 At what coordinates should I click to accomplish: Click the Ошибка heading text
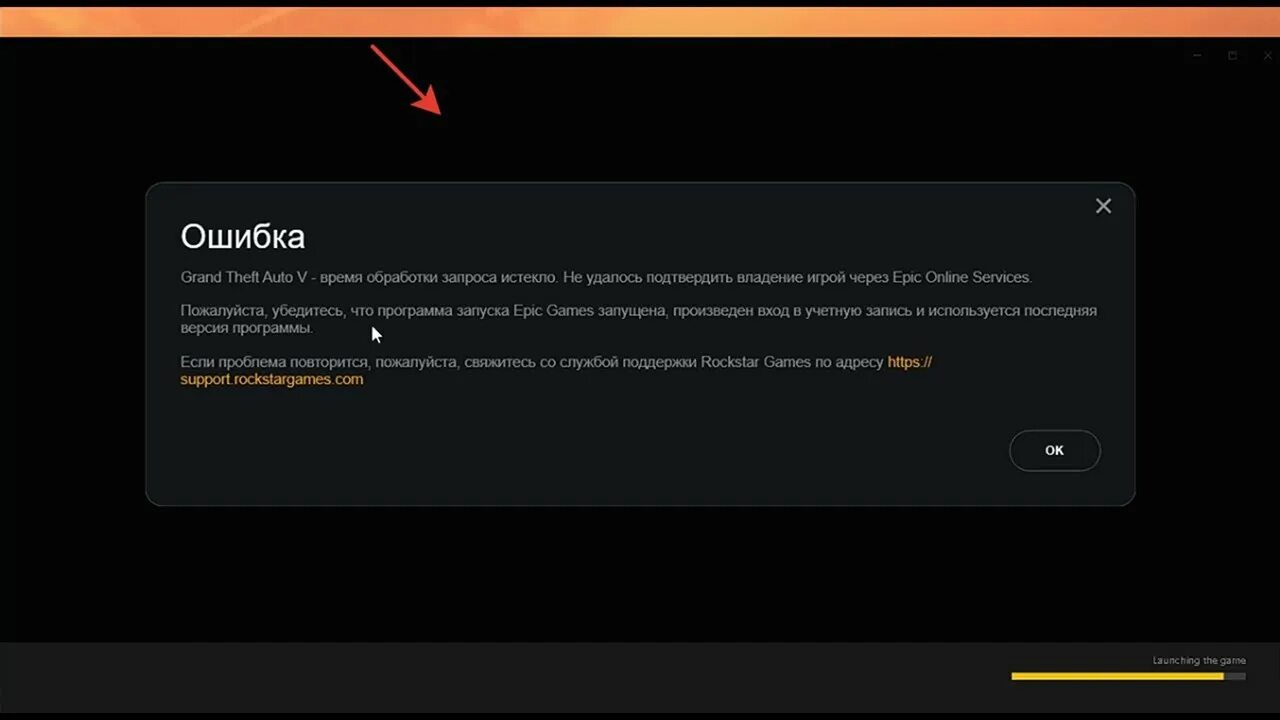point(243,237)
